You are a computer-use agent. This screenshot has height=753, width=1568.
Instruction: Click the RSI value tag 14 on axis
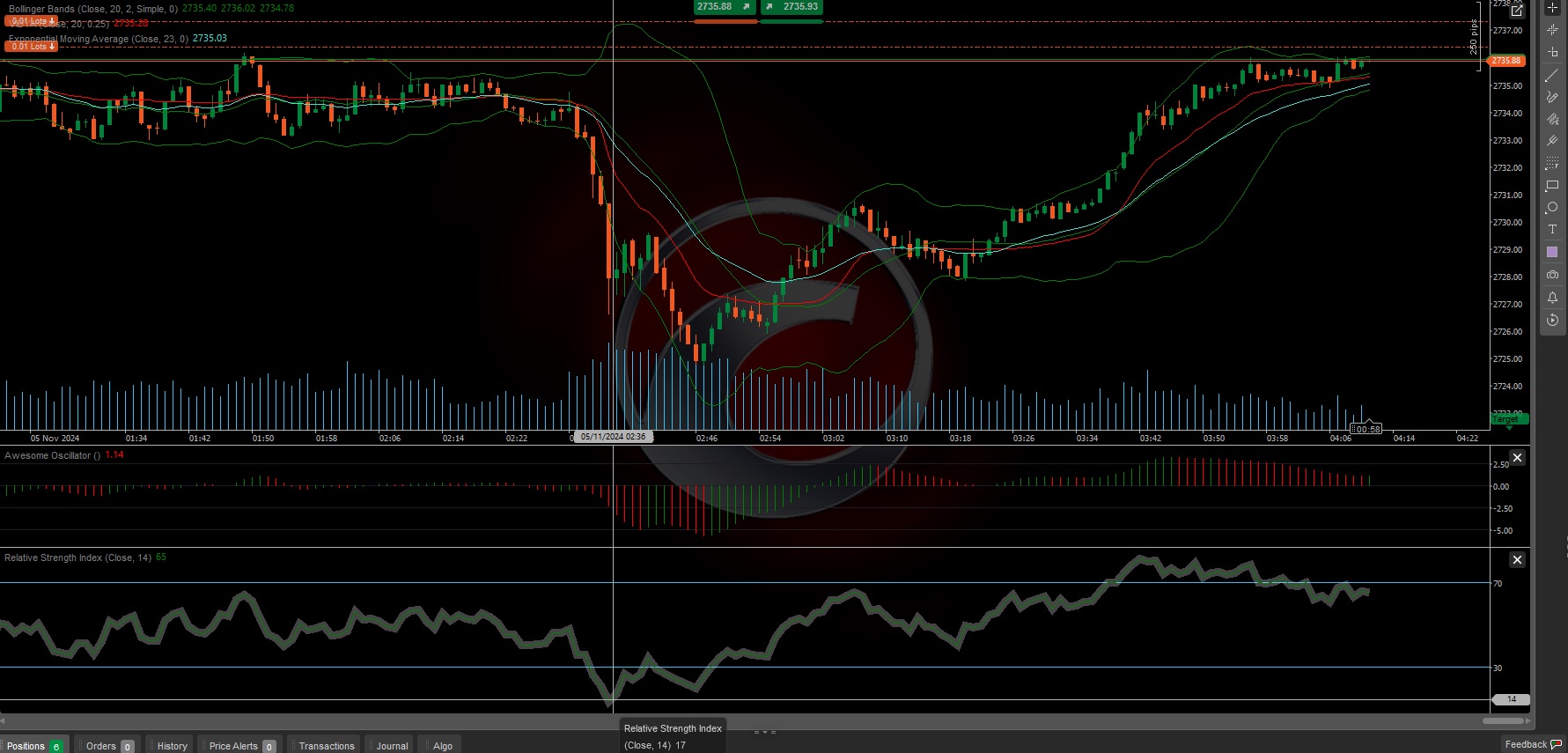[x=1512, y=699]
